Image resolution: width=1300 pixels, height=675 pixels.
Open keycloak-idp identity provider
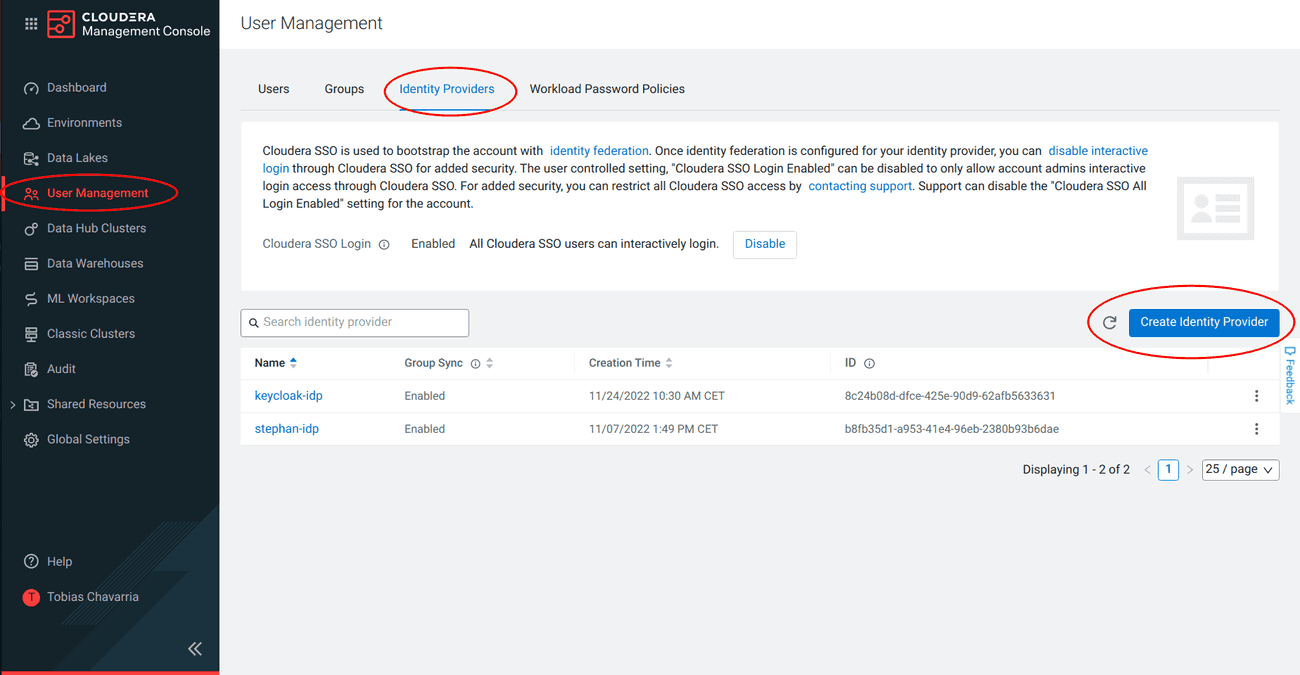(x=288, y=396)
